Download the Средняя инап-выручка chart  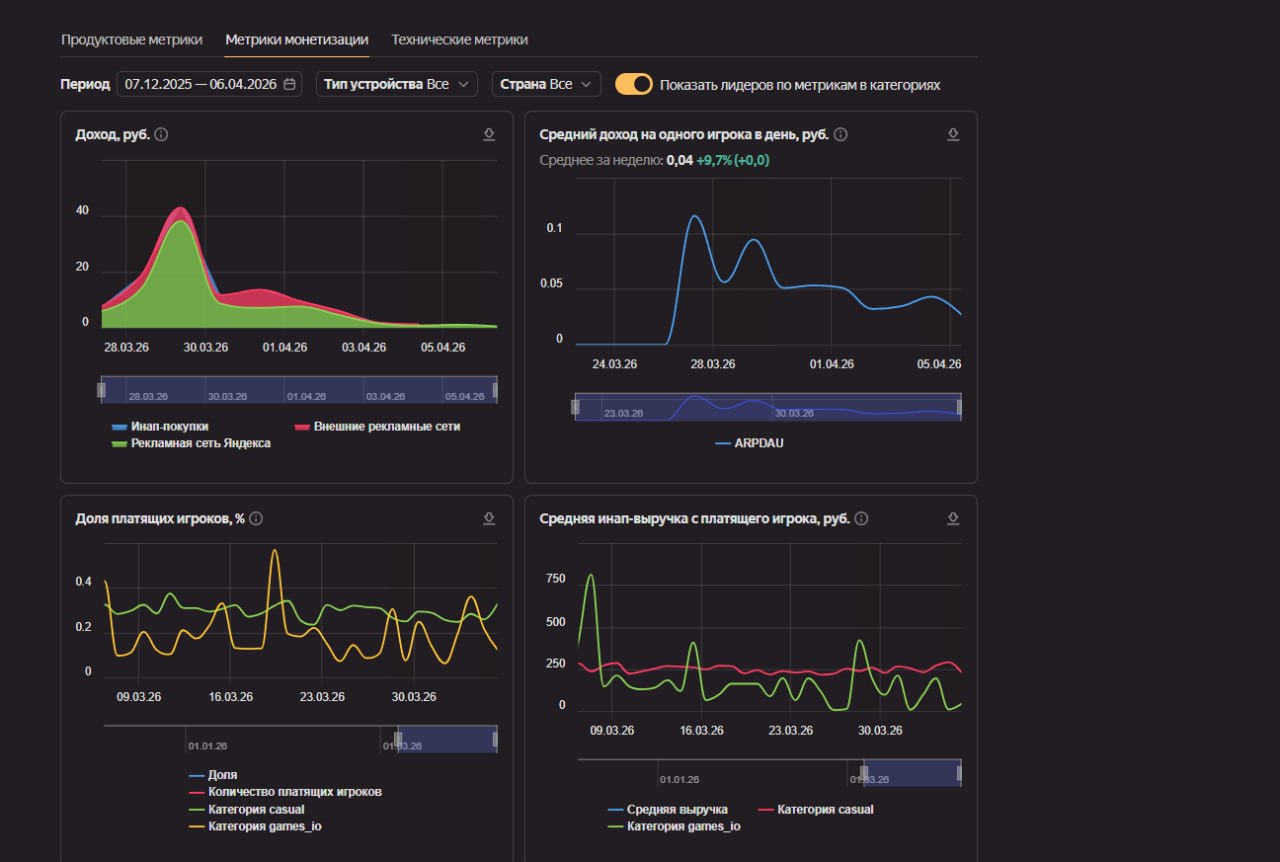[953, 518]
